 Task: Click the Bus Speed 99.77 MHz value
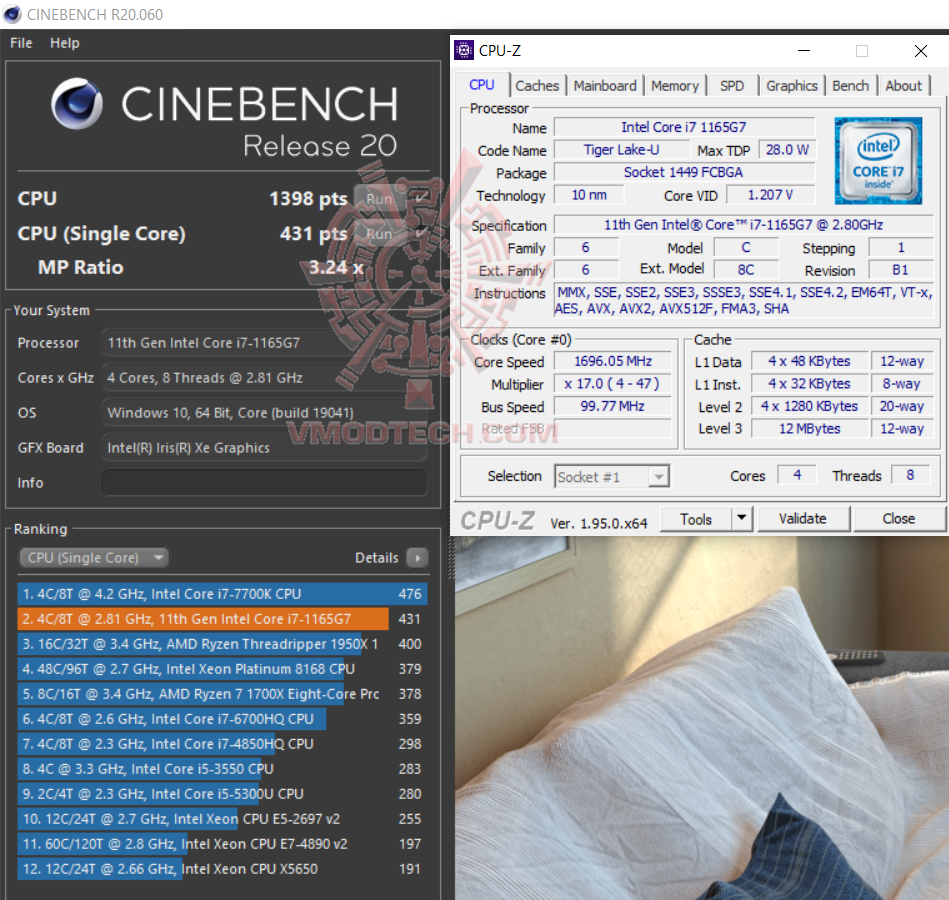point(612,406)
